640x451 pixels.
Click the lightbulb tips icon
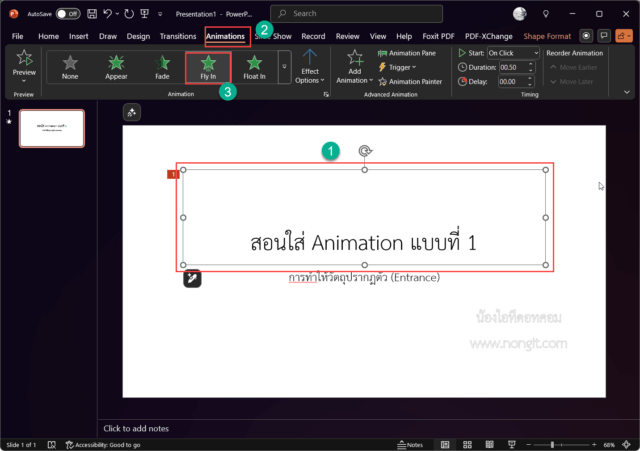(546, 14)
